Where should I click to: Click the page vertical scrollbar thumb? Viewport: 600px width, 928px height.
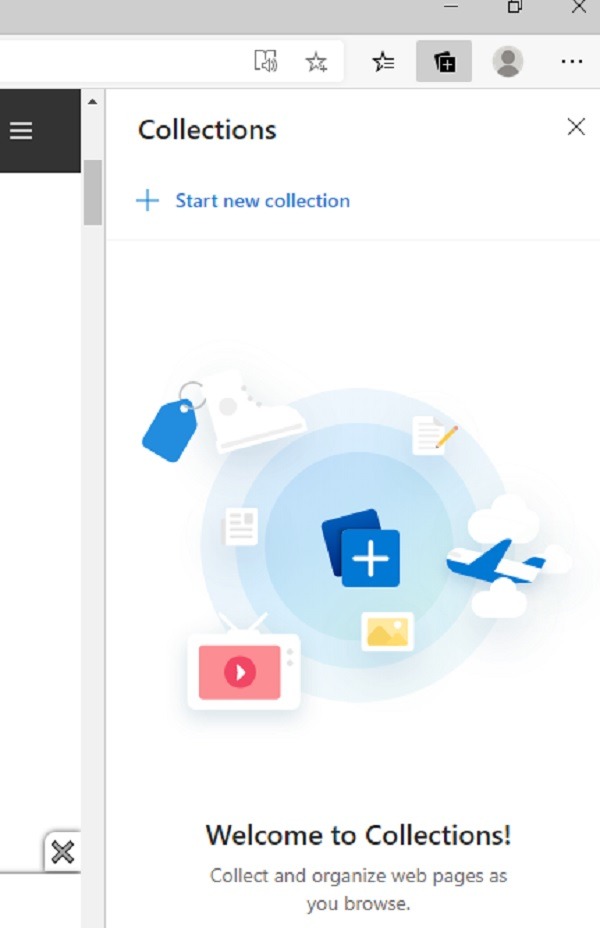tap(93, 192)
